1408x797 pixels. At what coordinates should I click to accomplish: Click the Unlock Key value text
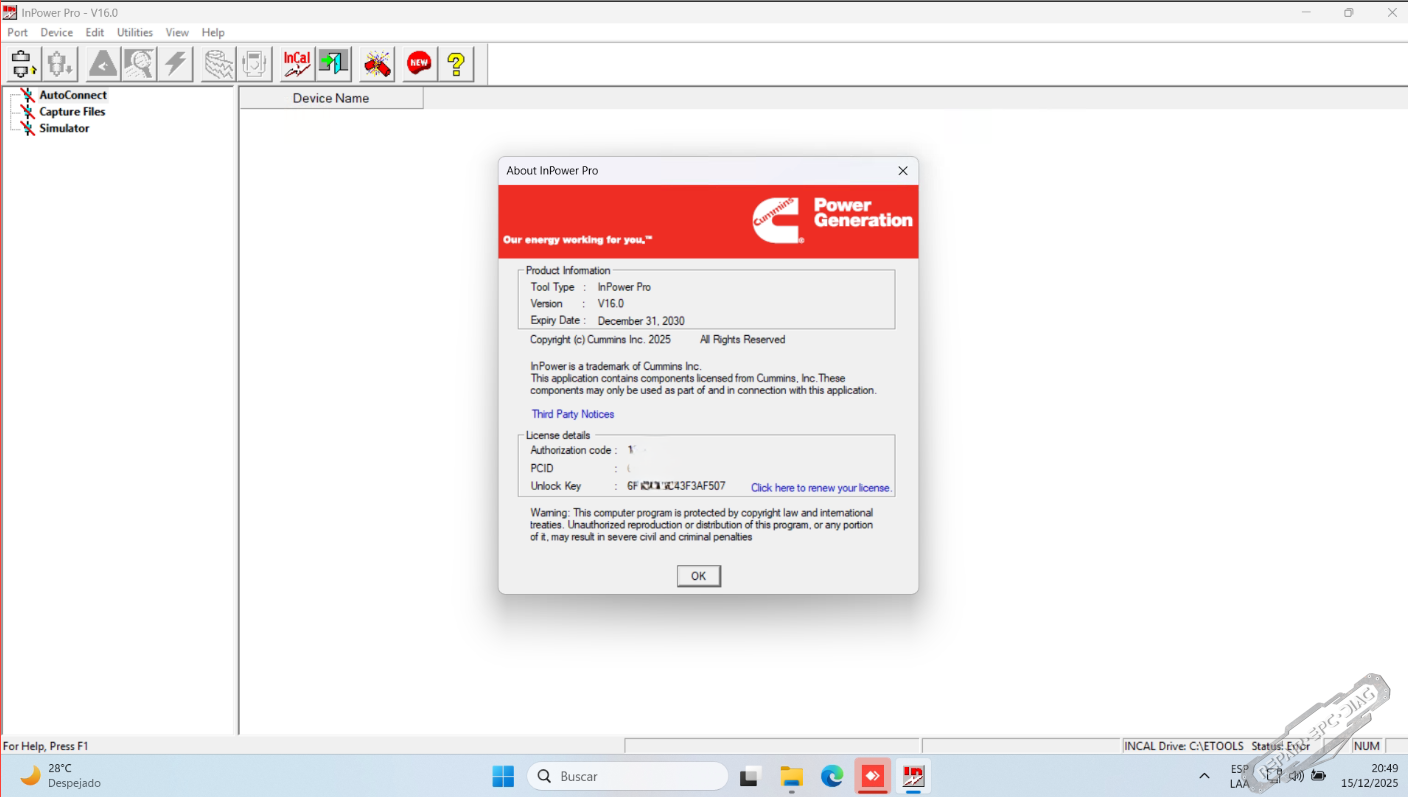click(676, 486)
